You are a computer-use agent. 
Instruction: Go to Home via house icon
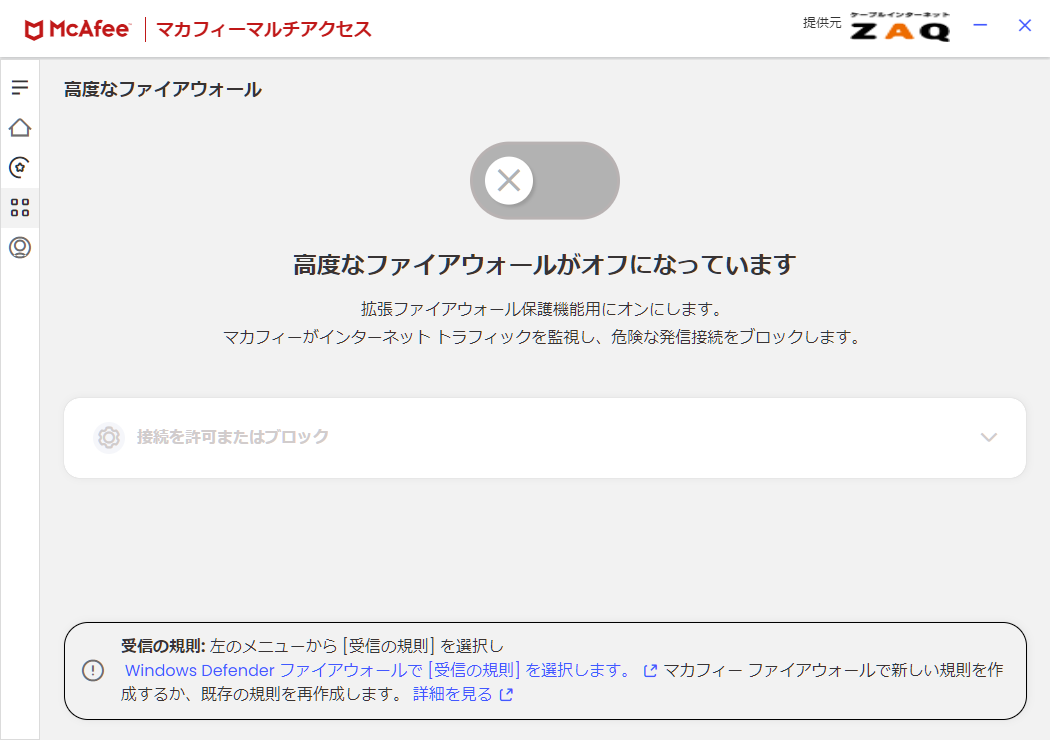click(20, 127)
